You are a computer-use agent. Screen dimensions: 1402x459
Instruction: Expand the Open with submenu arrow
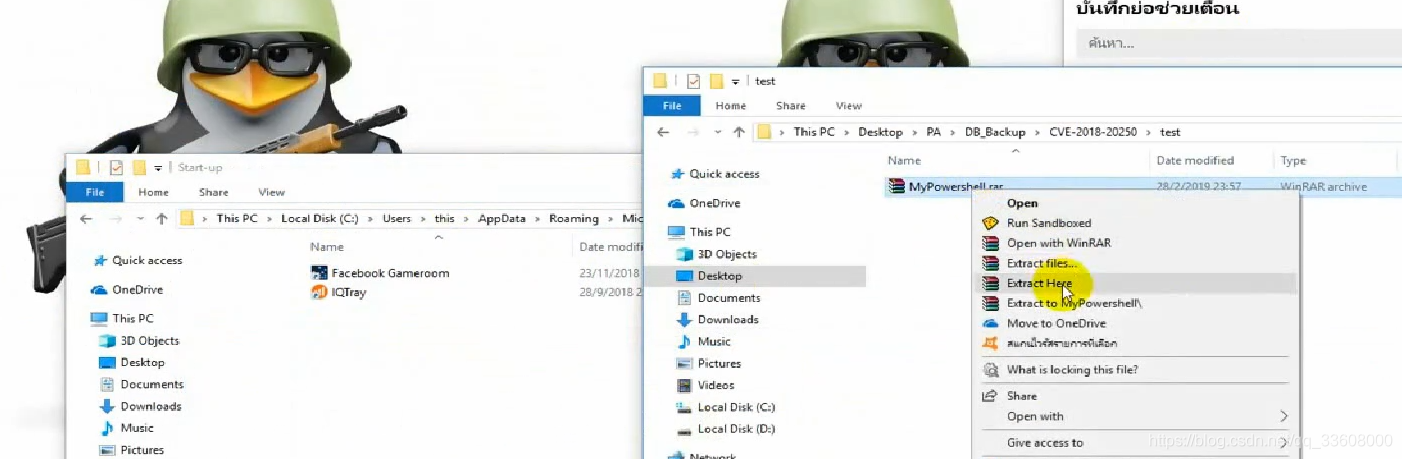point(1284,416)
